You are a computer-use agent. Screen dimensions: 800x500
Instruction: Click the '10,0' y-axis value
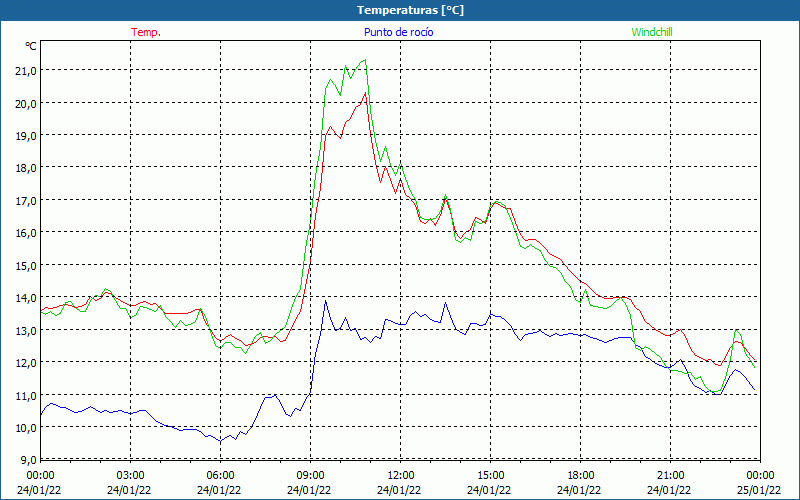click(26, 428)
